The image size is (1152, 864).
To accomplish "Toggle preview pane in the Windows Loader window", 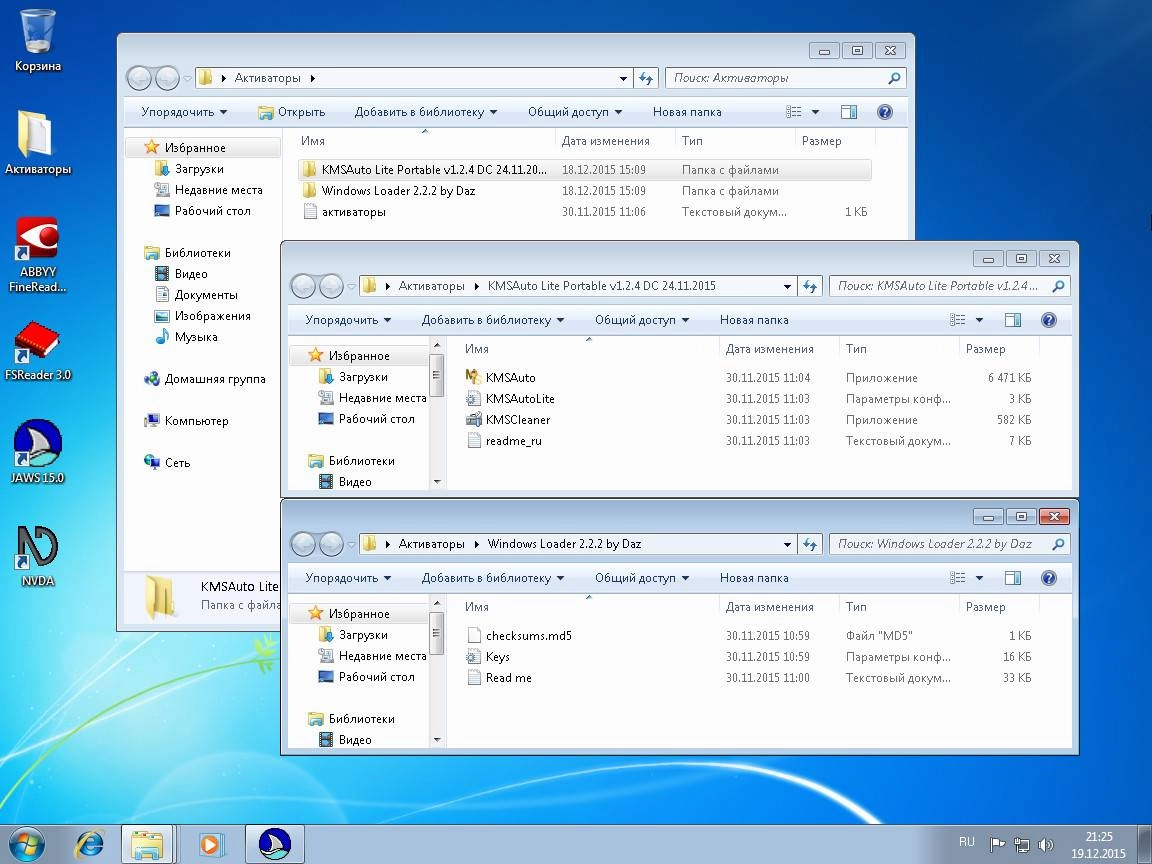I will (1012, 577).
